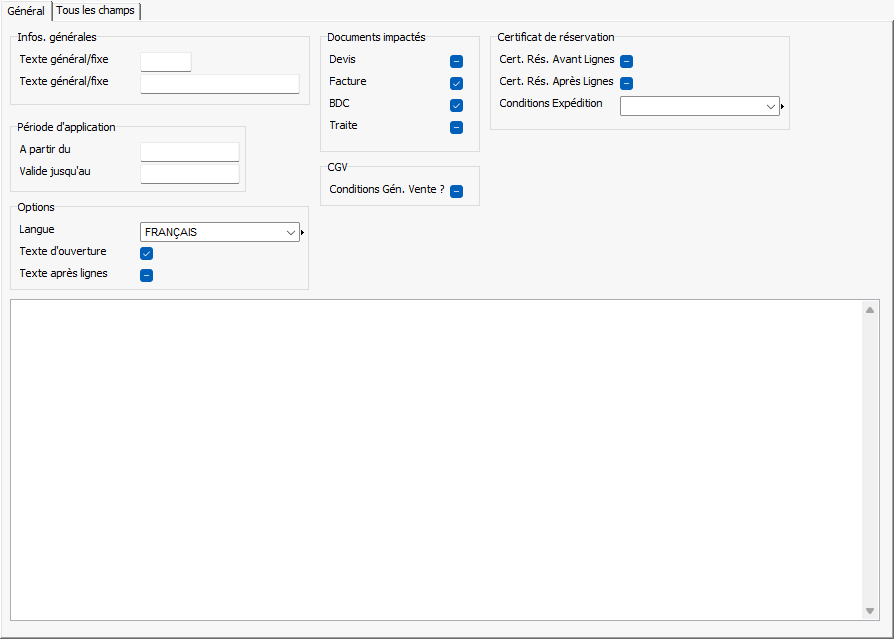
Task: Click the scroll up arrow of text area
Action: point(870,310)
